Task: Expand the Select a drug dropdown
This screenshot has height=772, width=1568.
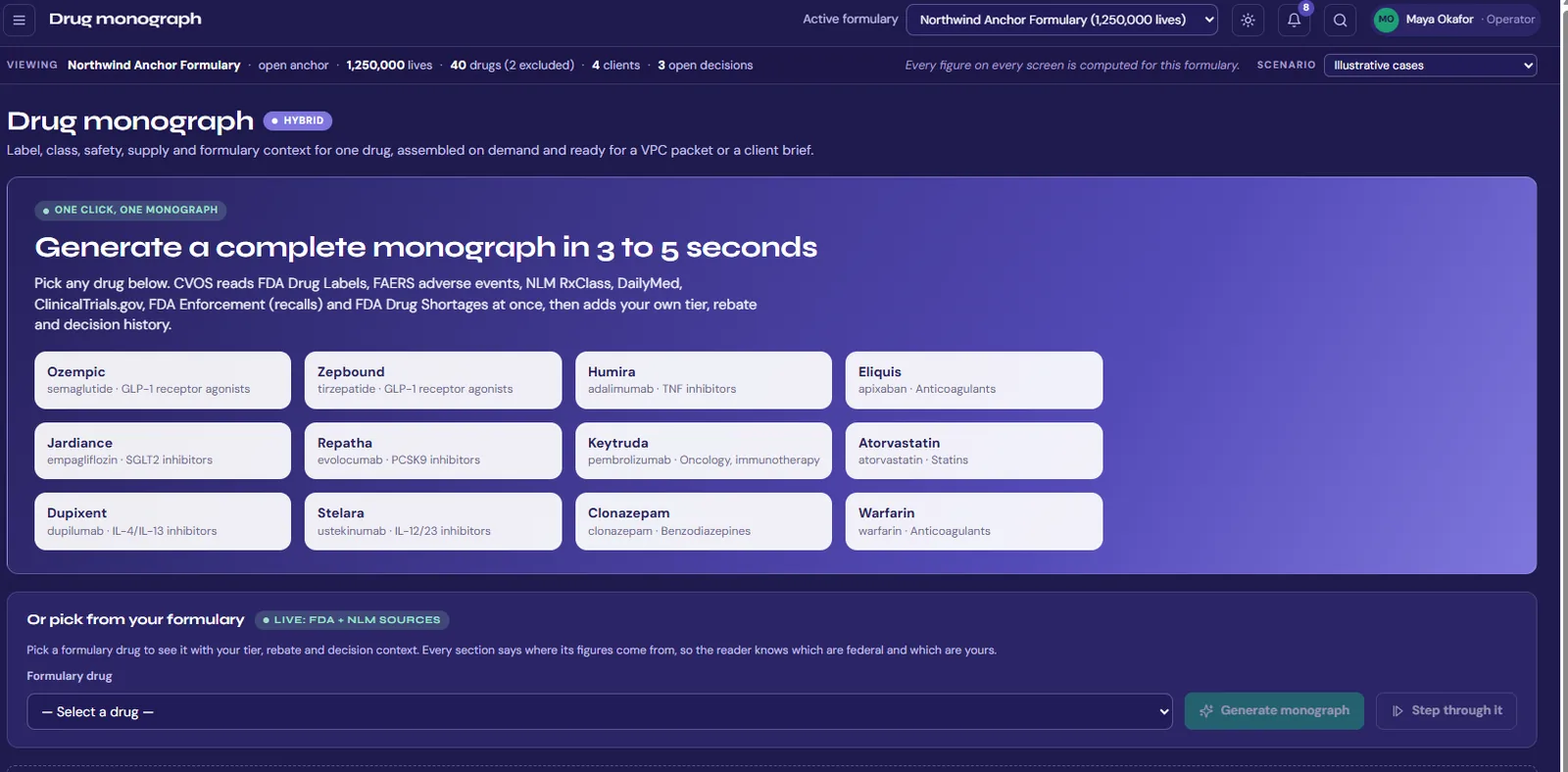Action: click(600, 712)
